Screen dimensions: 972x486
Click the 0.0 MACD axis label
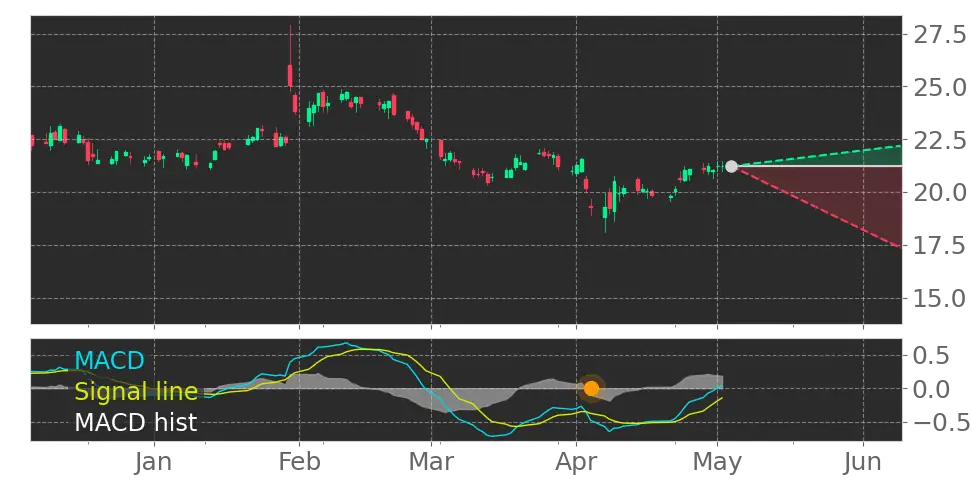[932, 389]
